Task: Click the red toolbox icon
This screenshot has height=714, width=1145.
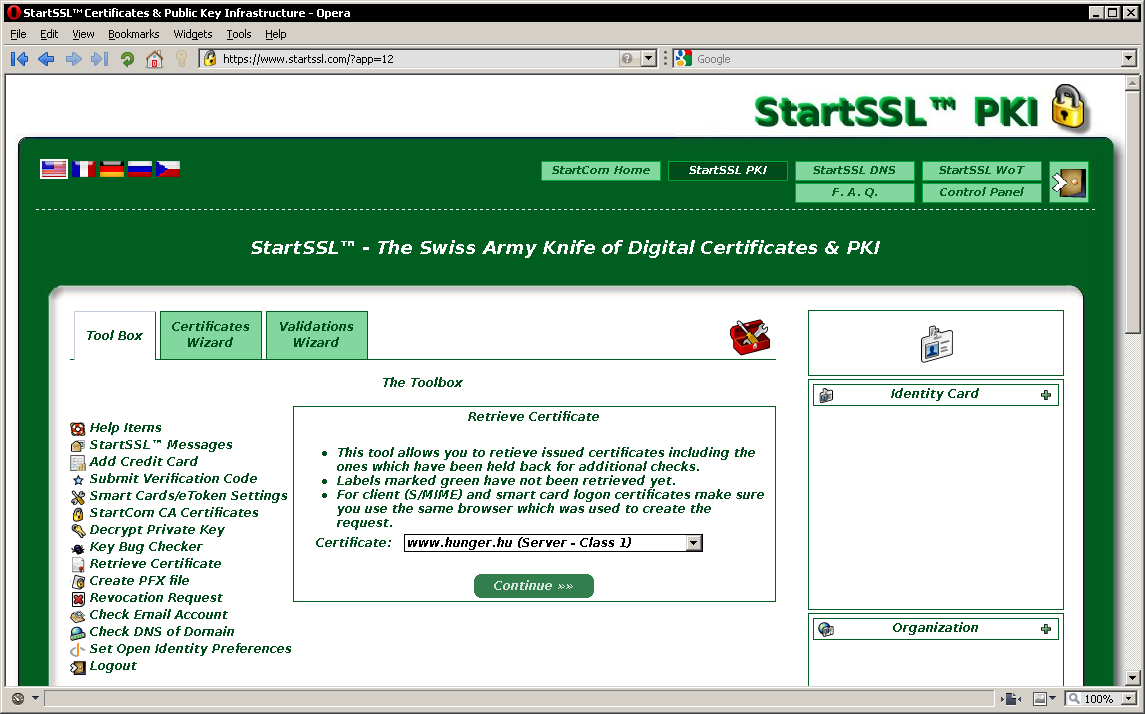Action: point(750,337)
